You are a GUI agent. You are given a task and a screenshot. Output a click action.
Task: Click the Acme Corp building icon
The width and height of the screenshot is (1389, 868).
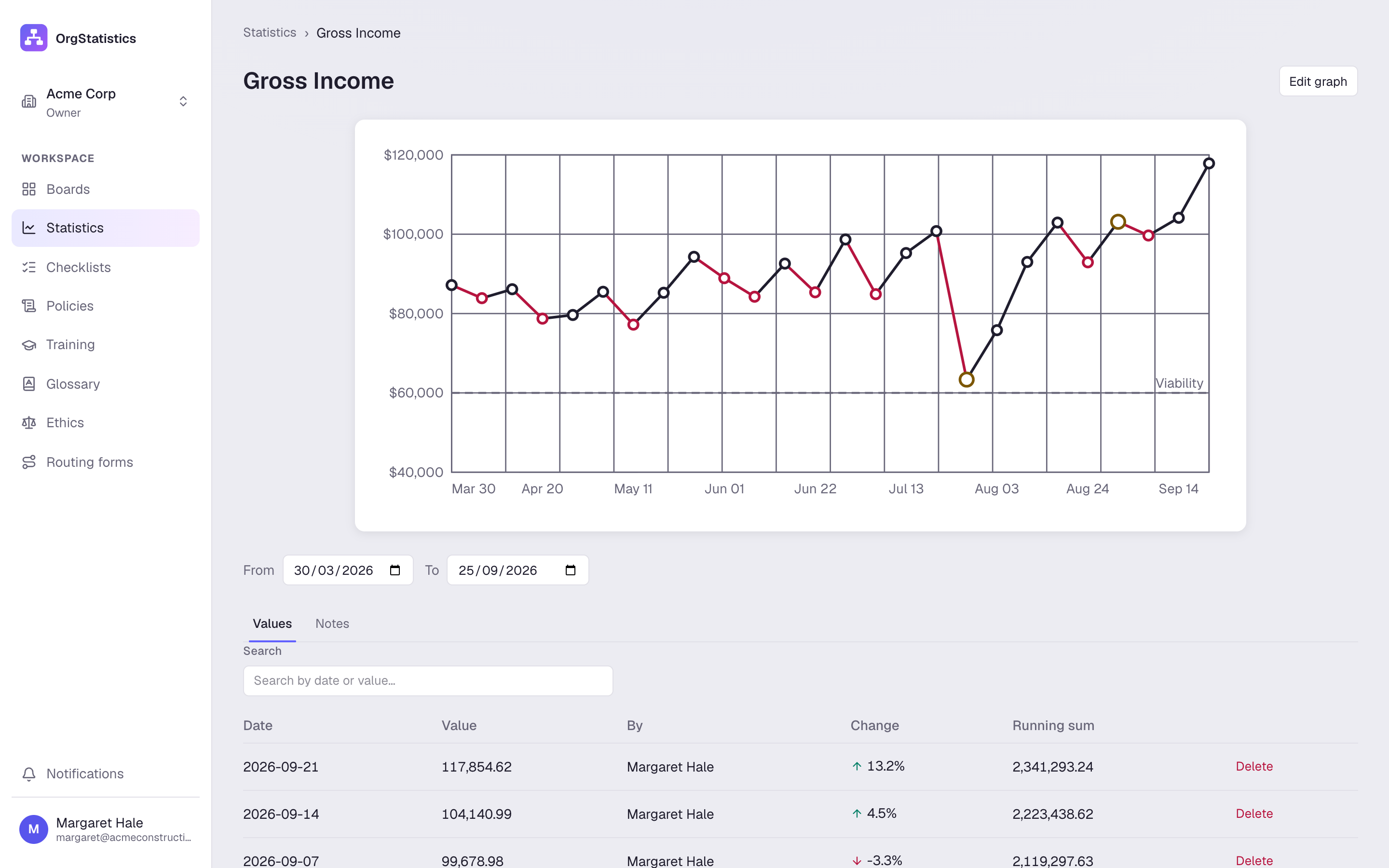click(x=29, y=102)
